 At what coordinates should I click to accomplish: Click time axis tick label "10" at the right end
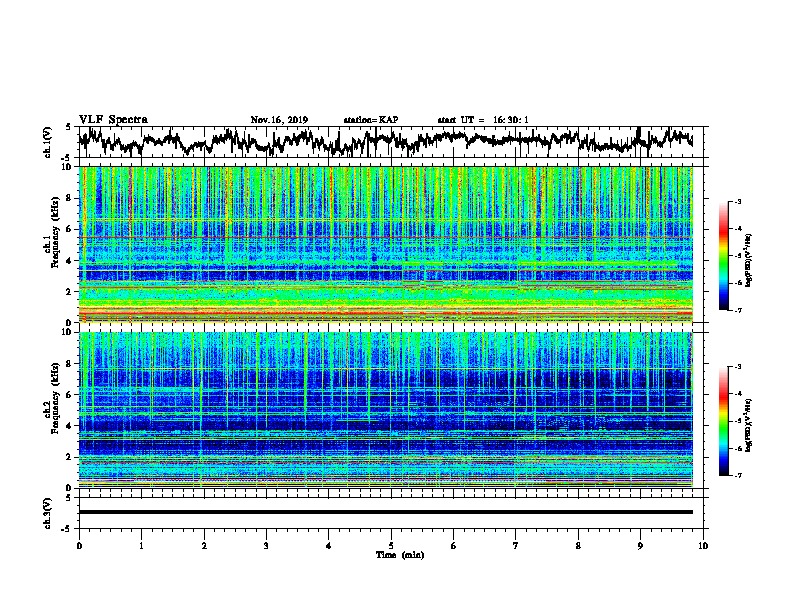pos(703,546)
